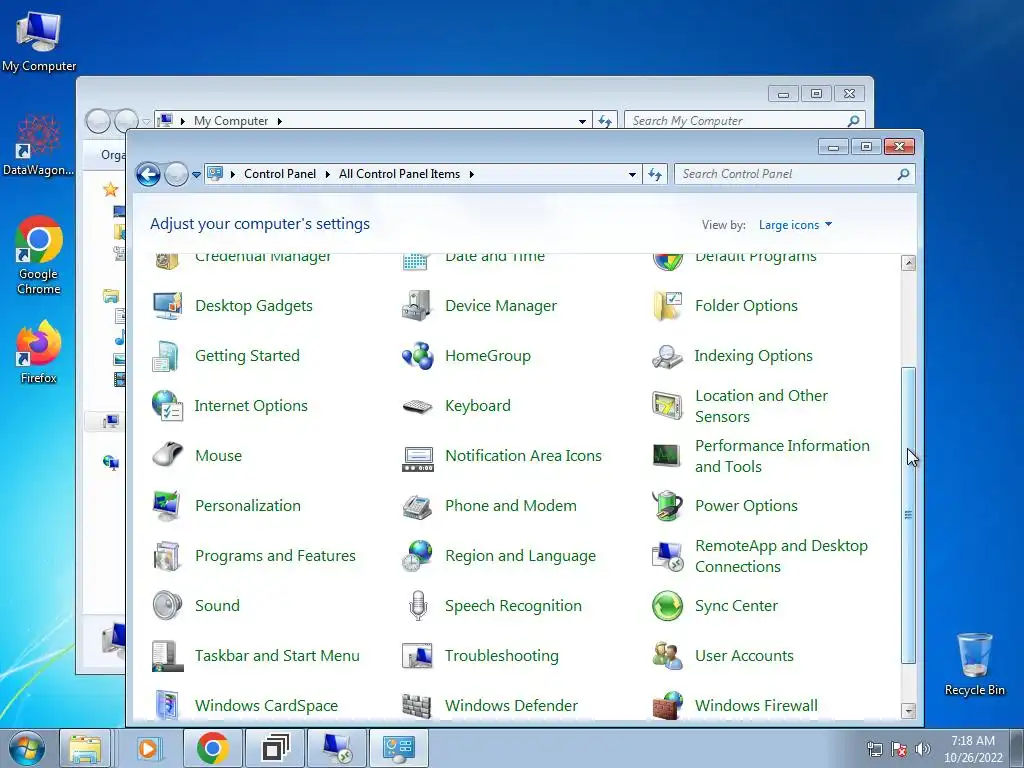Open the Action Center flag tray icon
1024x768 pixels.
pyautogui.click(x=899, y=749)
